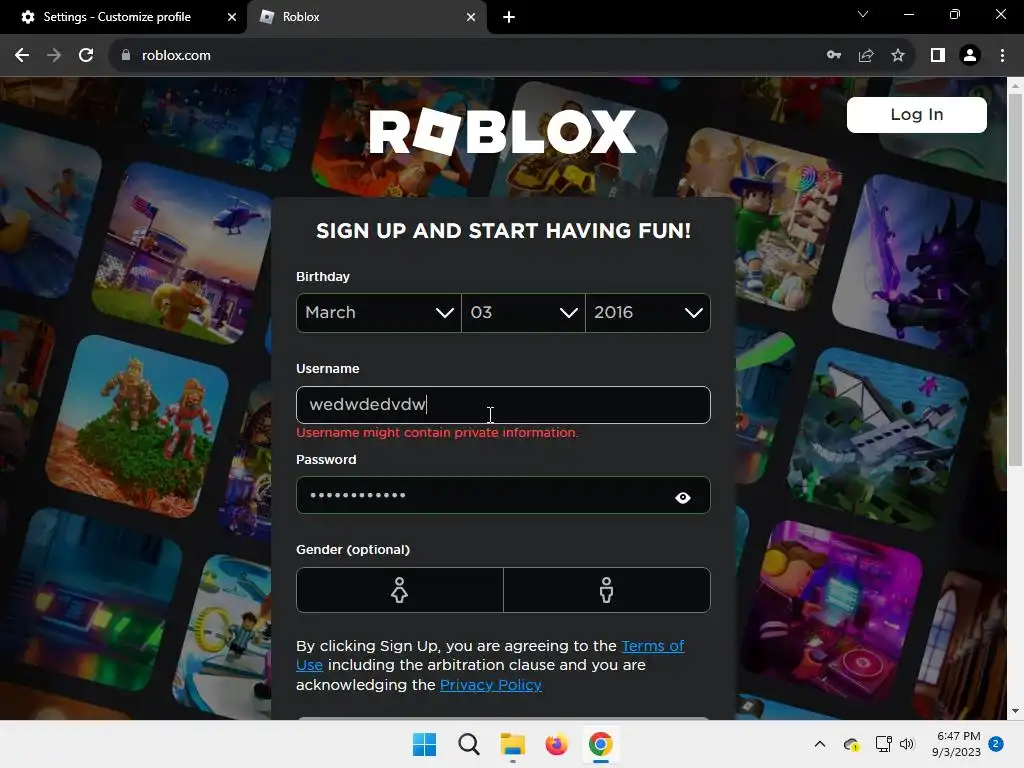Open the birthday year dropdown (2016)
This screenshot has height=768, width=1024.
coord(648,313)
